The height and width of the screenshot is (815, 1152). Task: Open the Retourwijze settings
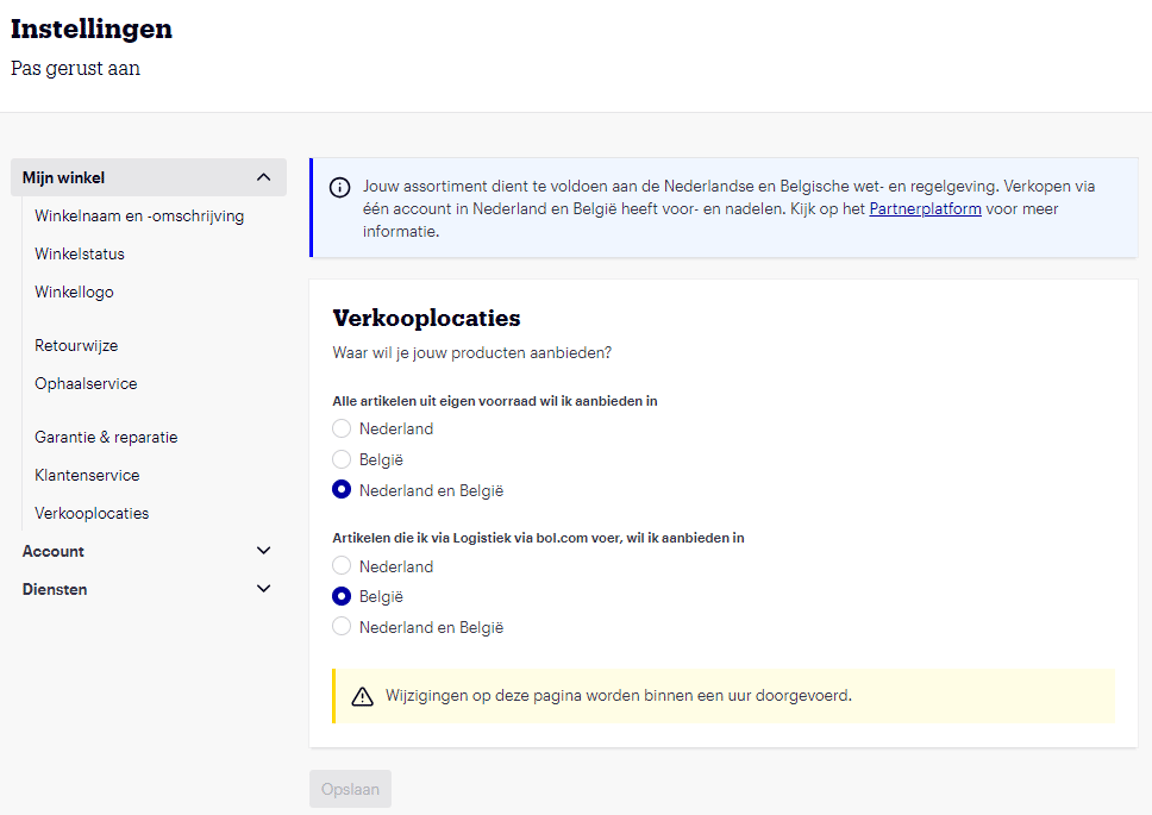76,345
